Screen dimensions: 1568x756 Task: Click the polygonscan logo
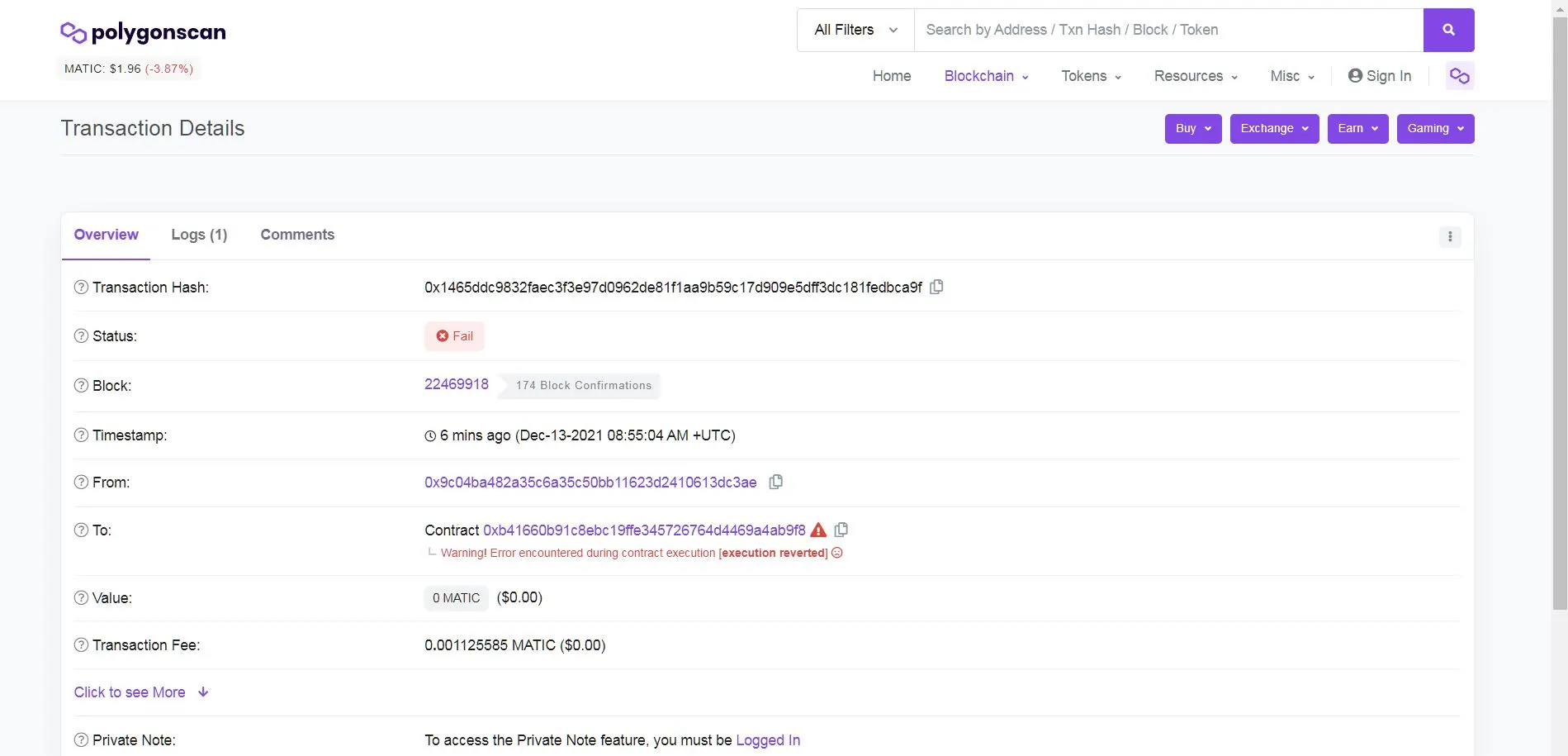(x=143, y=32)
